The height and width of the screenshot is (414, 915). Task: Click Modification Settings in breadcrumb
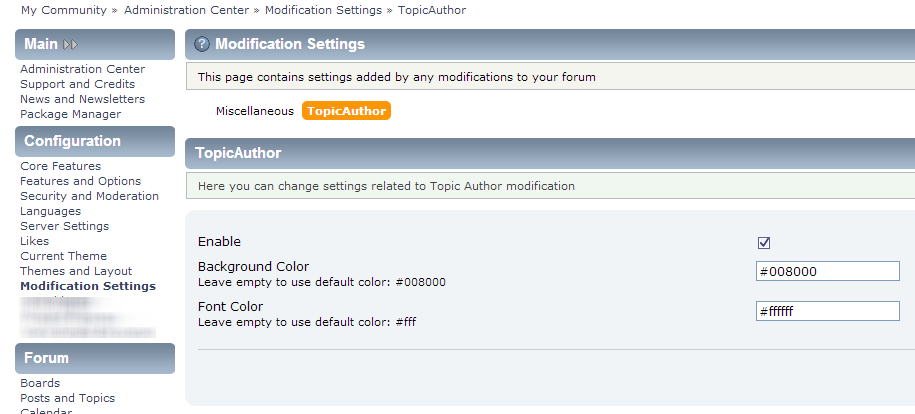coord(323,10)
